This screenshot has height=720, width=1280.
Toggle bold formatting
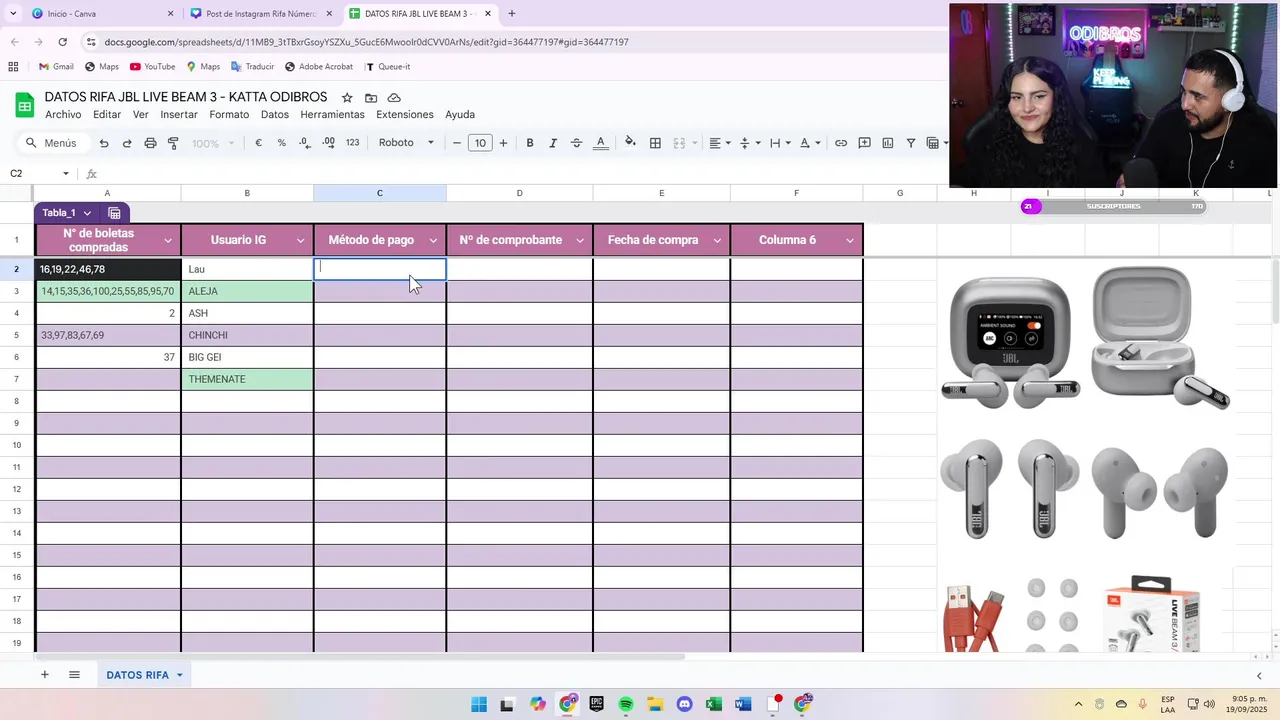tap(530, 143)
